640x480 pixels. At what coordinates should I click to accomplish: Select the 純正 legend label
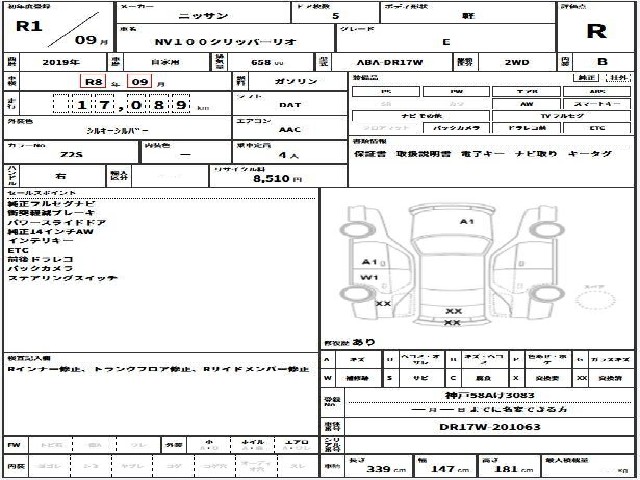[x=586, y=77]
